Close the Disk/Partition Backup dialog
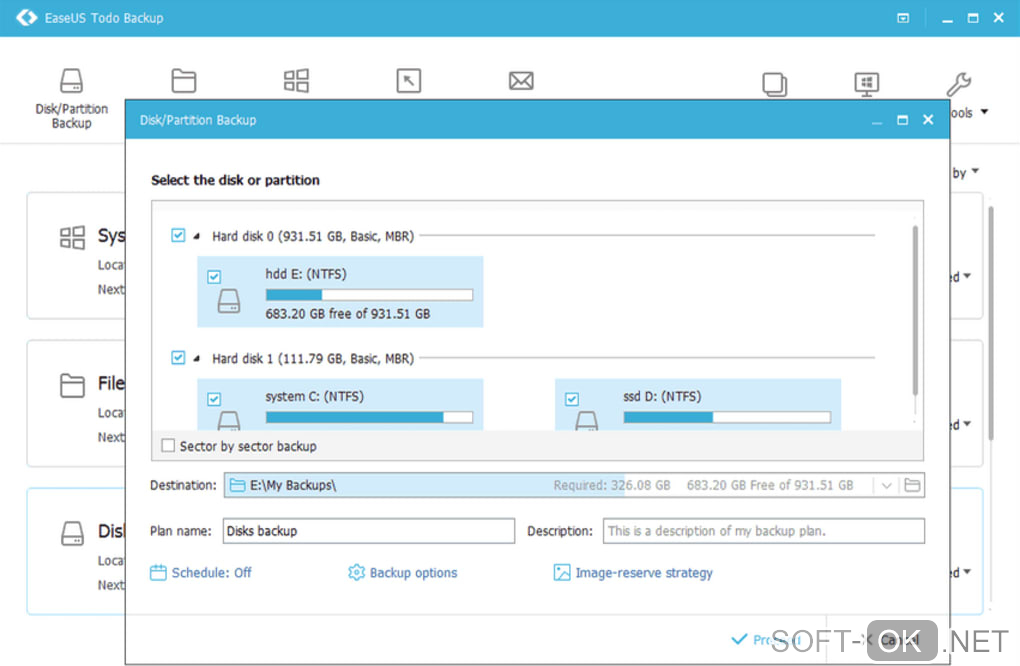This screenshot has height=666, width=1020. [928, 120]
